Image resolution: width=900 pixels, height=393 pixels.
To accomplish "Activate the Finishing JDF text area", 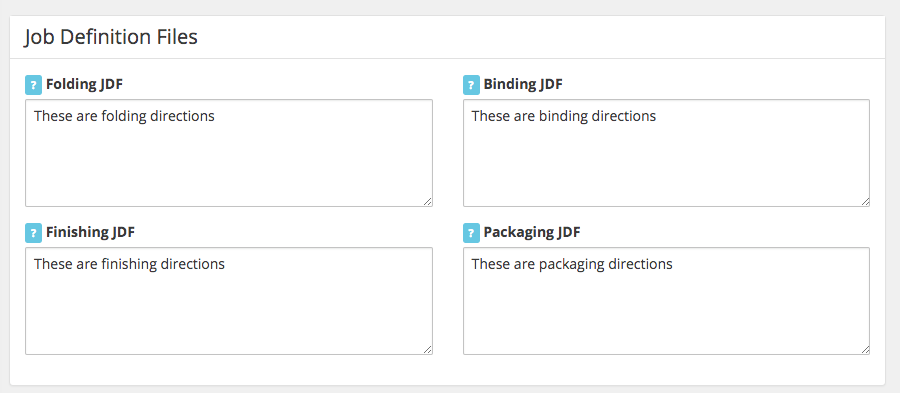I will [x=229, y=301].
